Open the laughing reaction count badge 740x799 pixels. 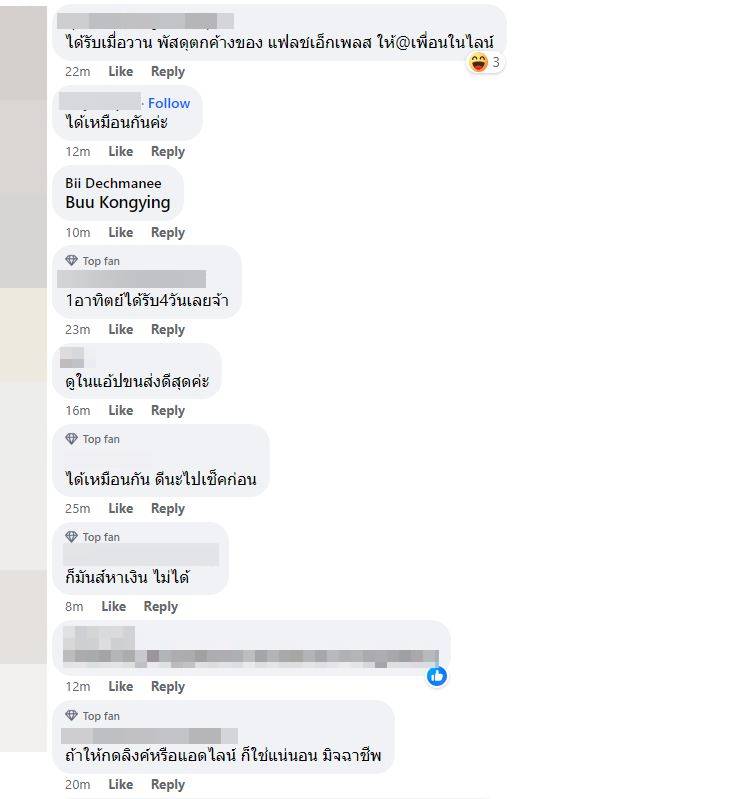tap(485, 63)
